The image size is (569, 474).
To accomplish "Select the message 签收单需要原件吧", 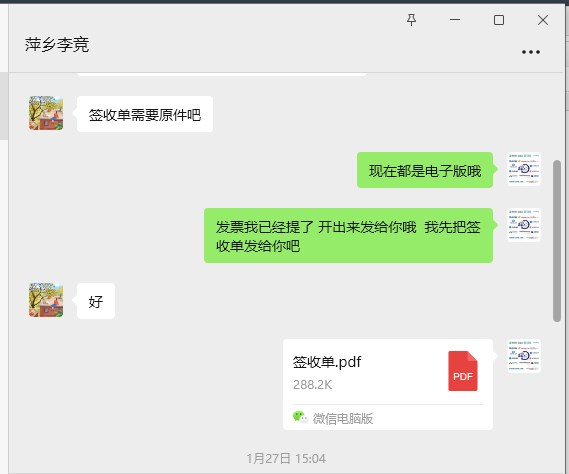I will coord(145,114).
